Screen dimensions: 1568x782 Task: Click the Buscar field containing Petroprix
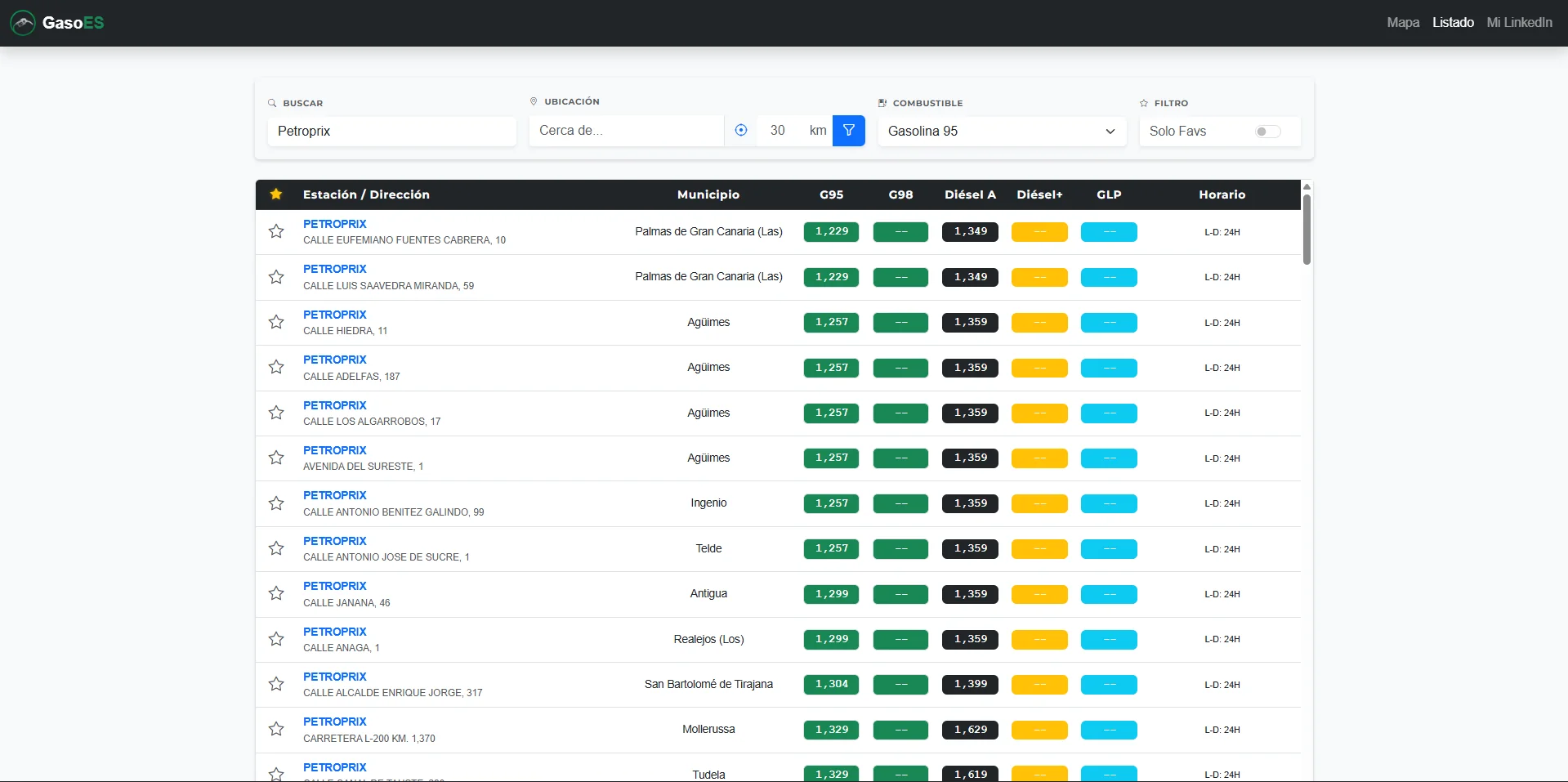pyautogui.click(x=392, y=132)
